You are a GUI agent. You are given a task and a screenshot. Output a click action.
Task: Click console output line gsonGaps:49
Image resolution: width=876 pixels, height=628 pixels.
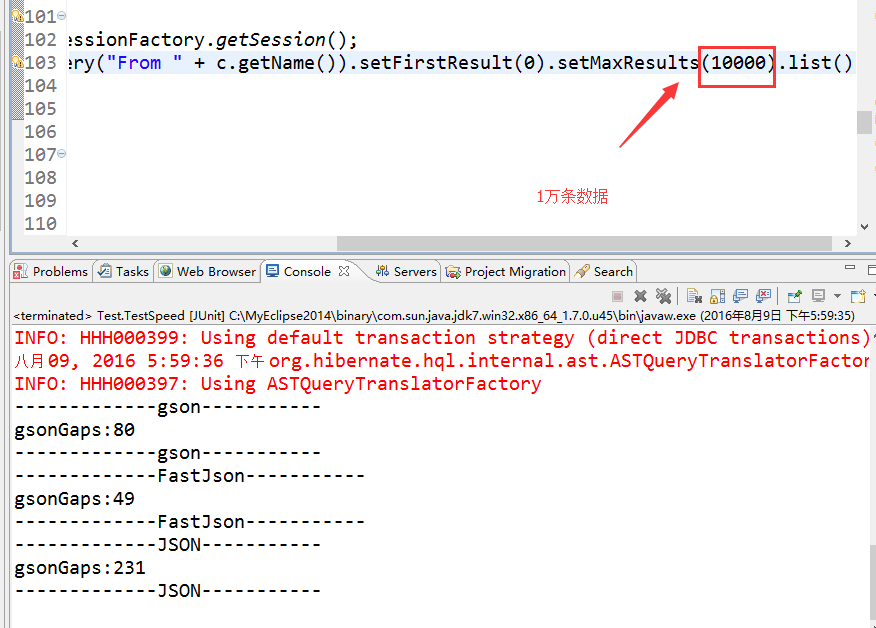74,498
